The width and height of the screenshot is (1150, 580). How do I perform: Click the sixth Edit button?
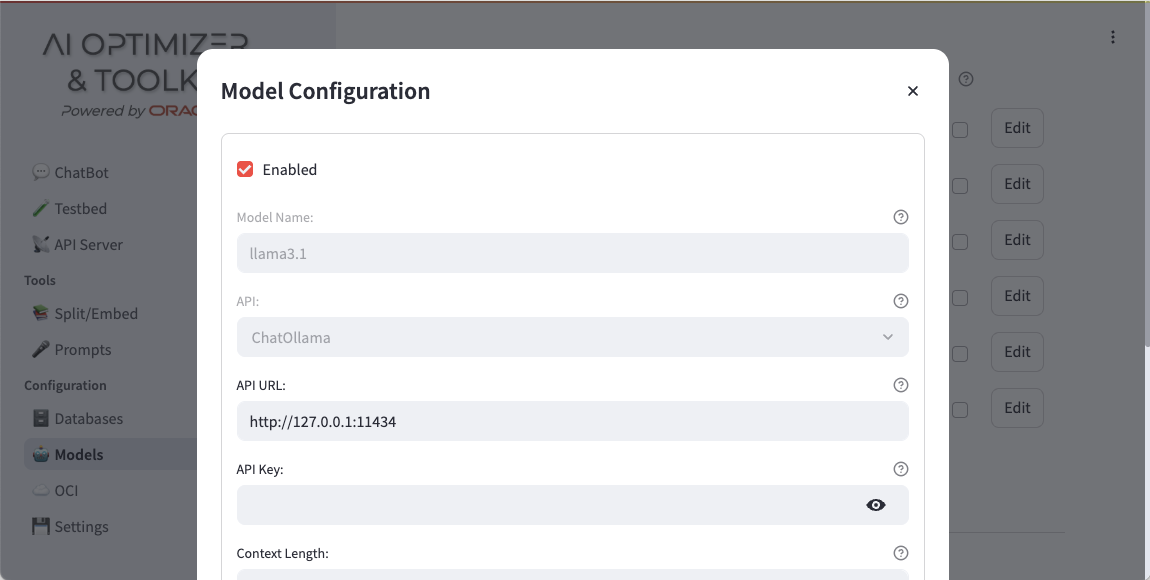(1017, 408)
